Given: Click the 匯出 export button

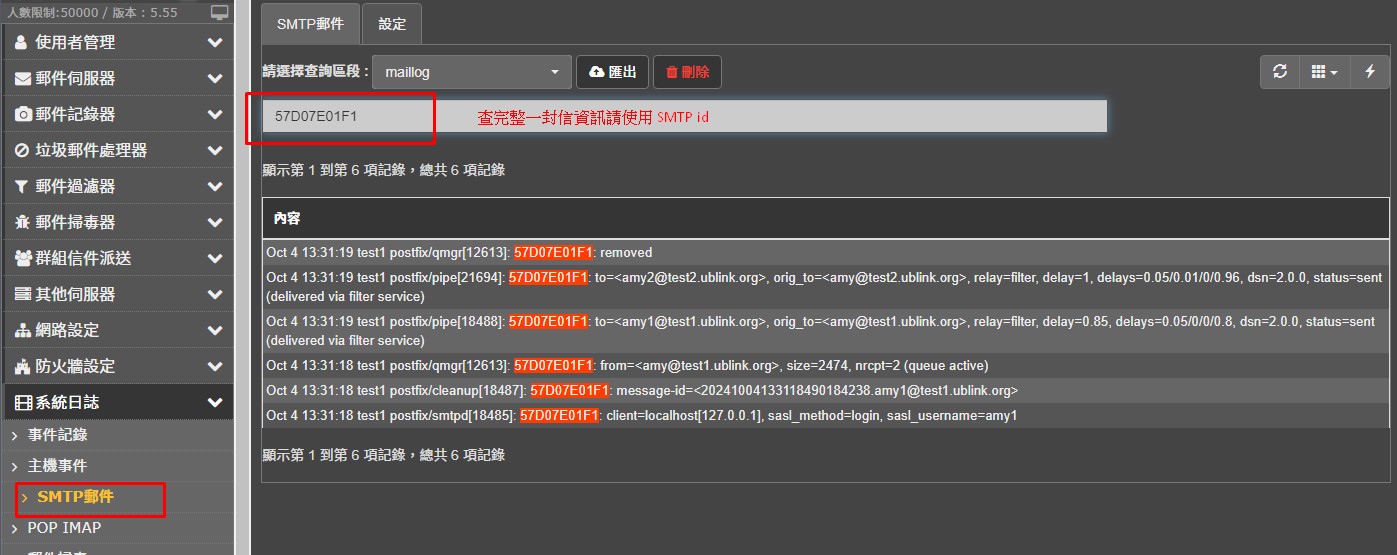Looking at the screenshot, I should pyautogui.click(x=612, y=72).
